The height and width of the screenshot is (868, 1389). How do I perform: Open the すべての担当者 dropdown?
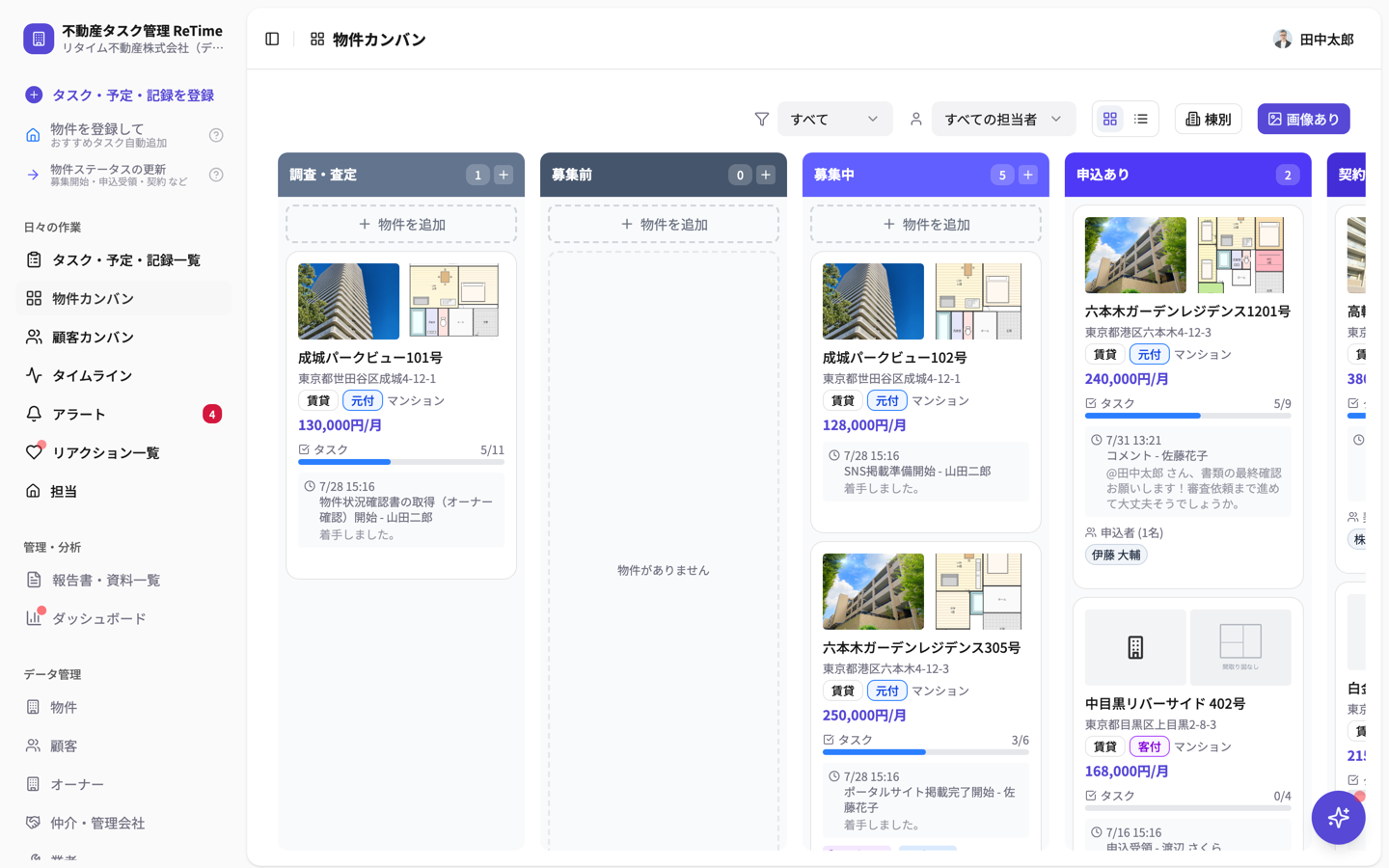(1003, 120)
